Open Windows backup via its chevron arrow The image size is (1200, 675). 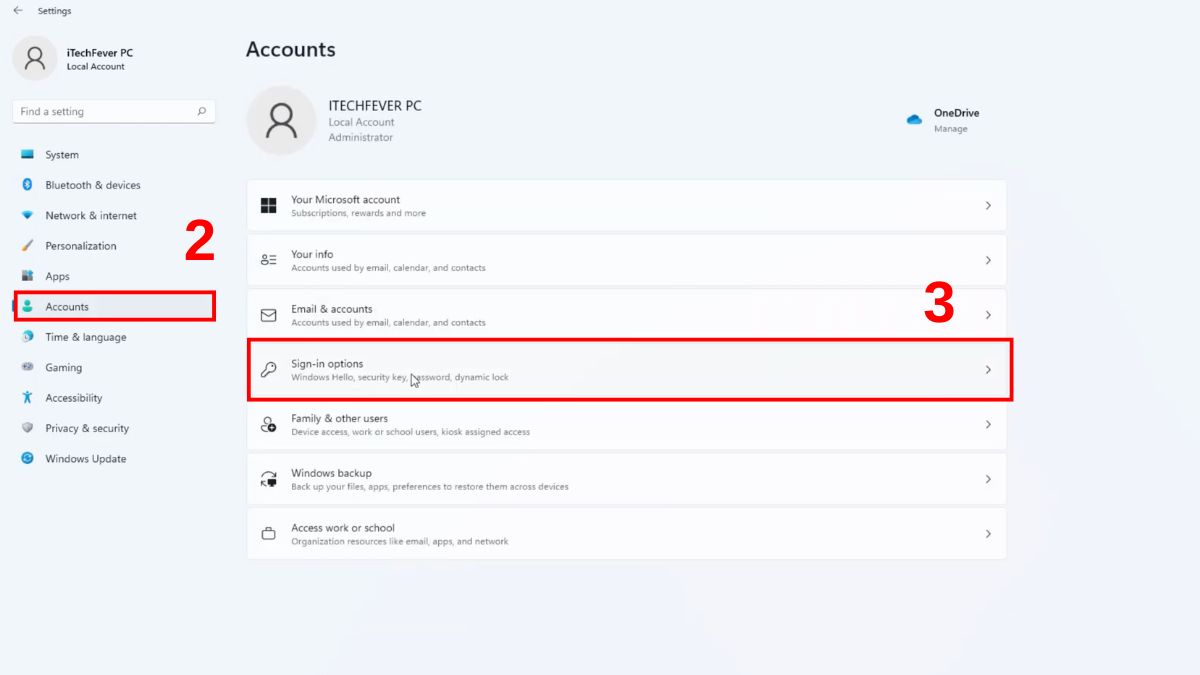coord(988,479)
